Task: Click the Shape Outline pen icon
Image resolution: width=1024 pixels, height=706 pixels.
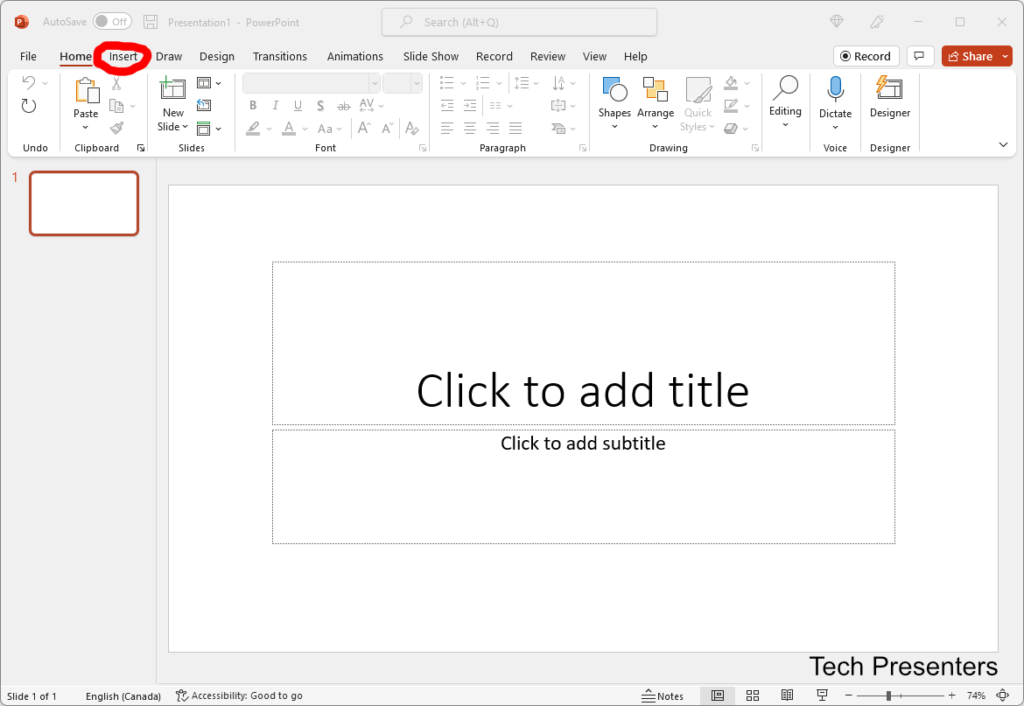Action: 731,106
